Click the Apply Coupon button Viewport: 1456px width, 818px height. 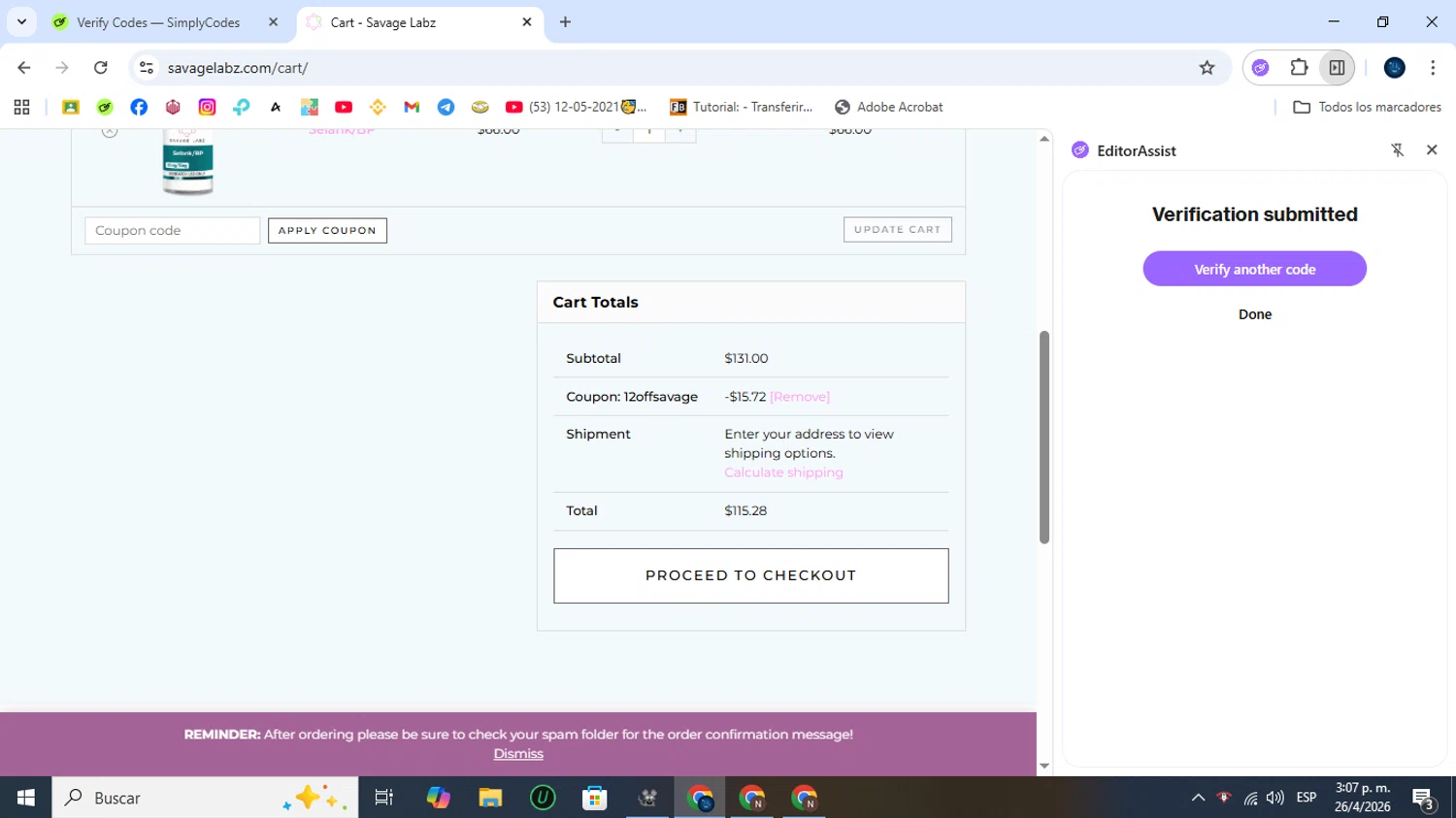click(x=327, y=230)
